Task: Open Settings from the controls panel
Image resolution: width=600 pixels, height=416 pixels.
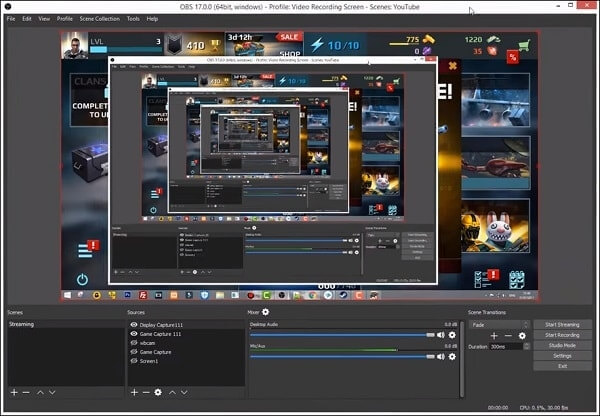Action: coord(562,356)
